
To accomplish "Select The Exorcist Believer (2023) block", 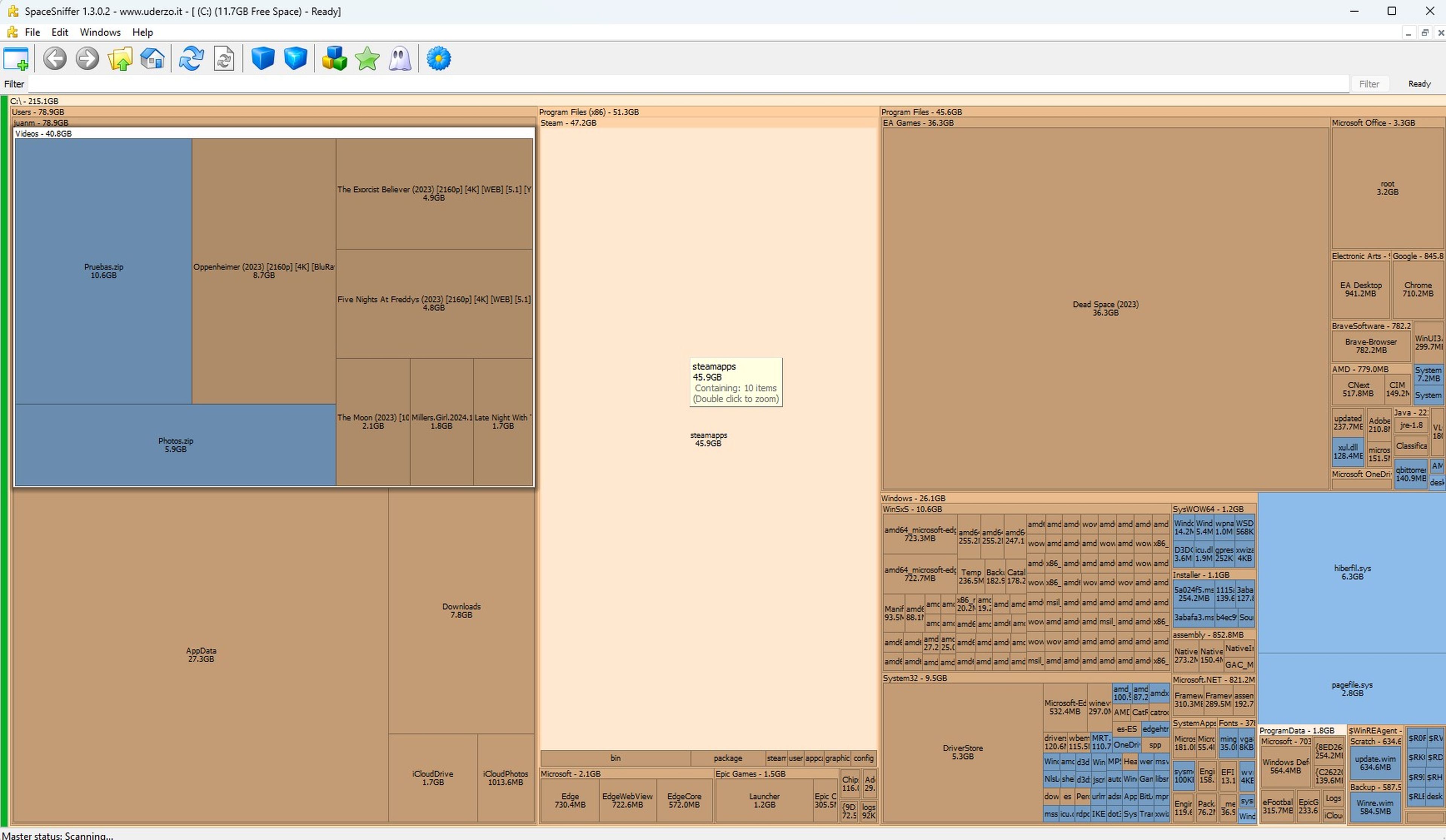I will click(x=435, y=193).
